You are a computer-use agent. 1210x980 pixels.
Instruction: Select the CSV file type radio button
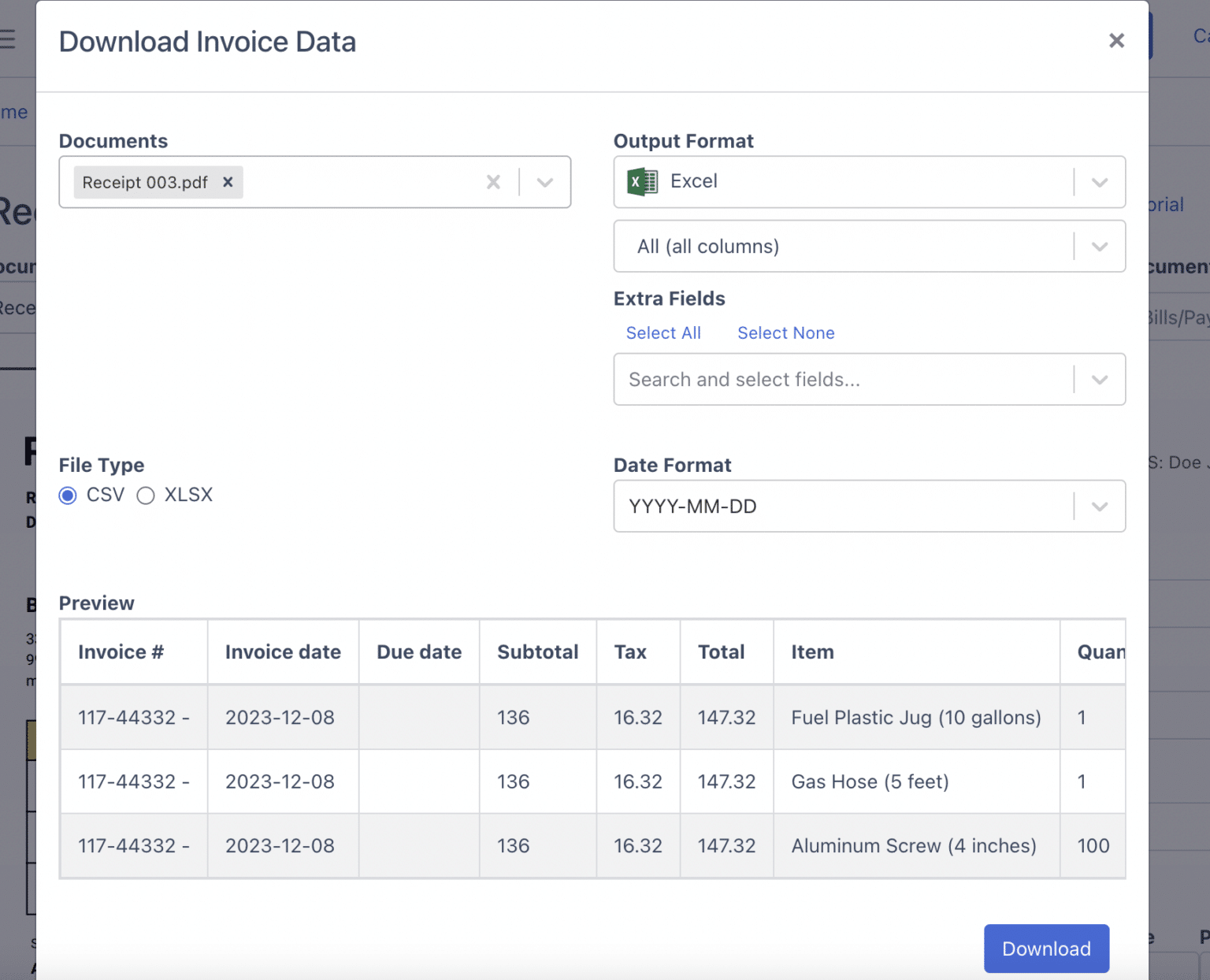tap(67, 495)
